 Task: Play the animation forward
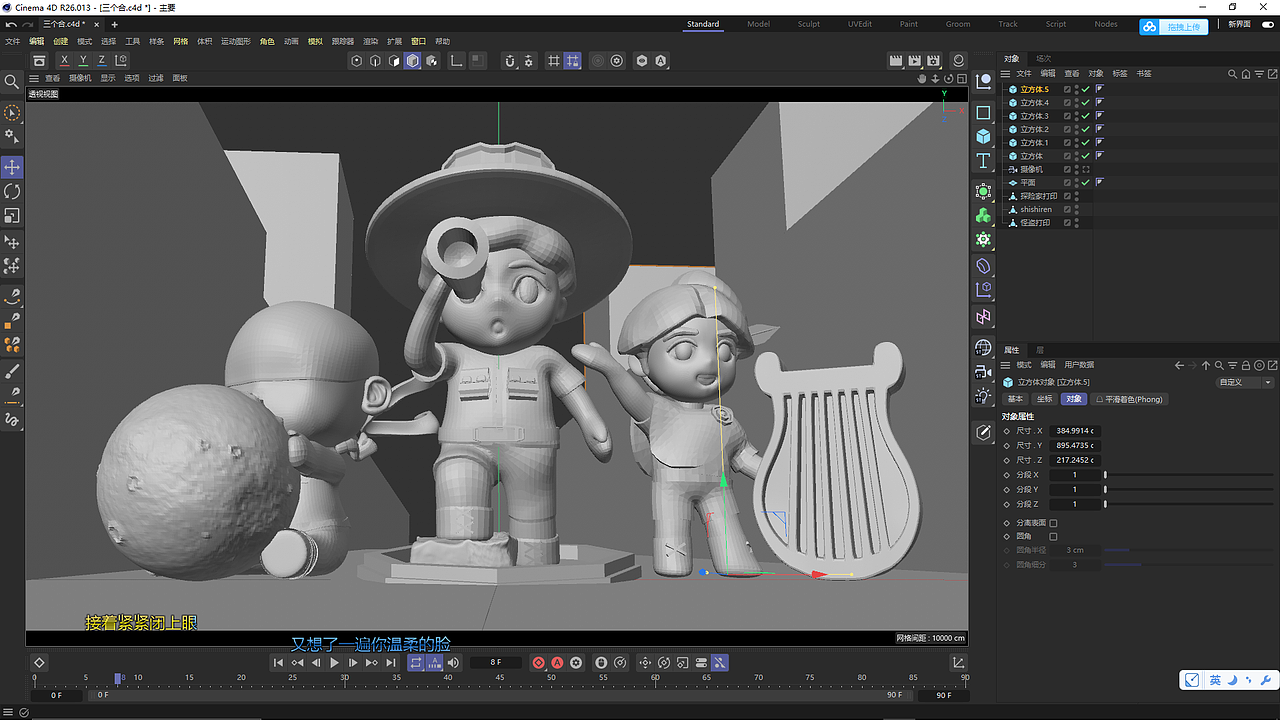tap(335, 663)
